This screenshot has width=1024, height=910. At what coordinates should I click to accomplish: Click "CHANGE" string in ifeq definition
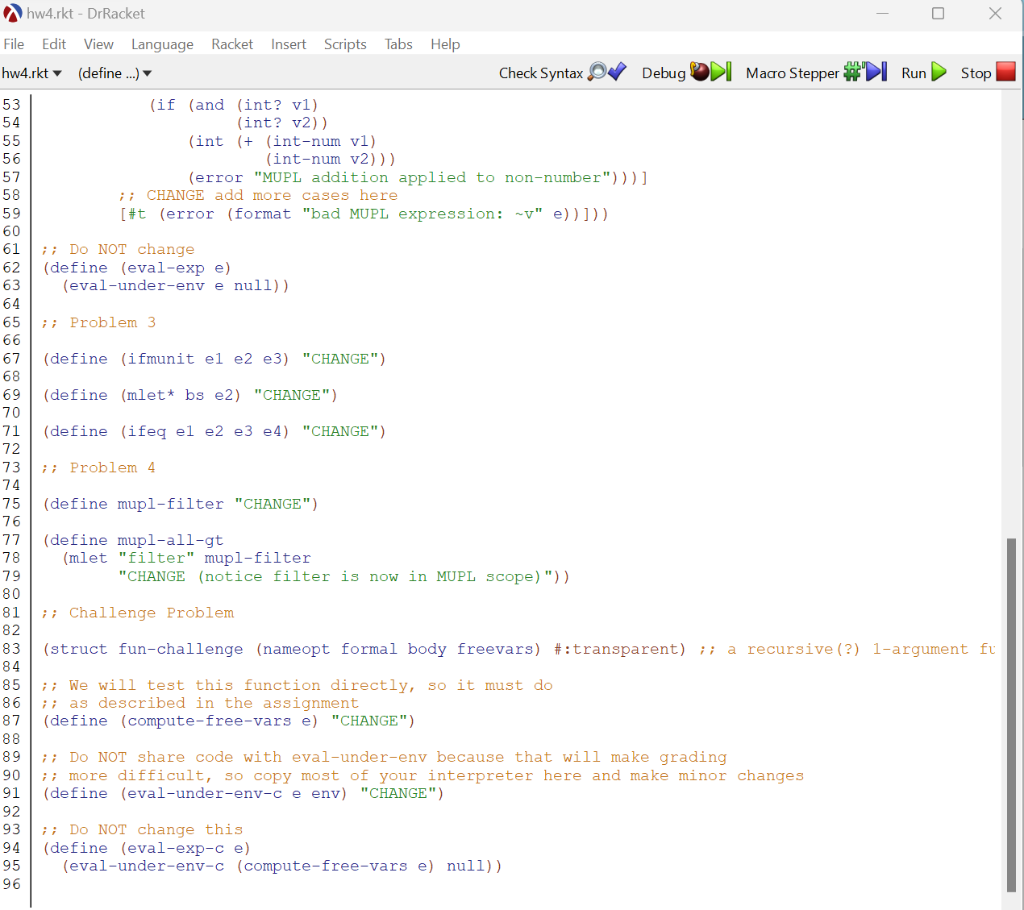pos(340,431)
